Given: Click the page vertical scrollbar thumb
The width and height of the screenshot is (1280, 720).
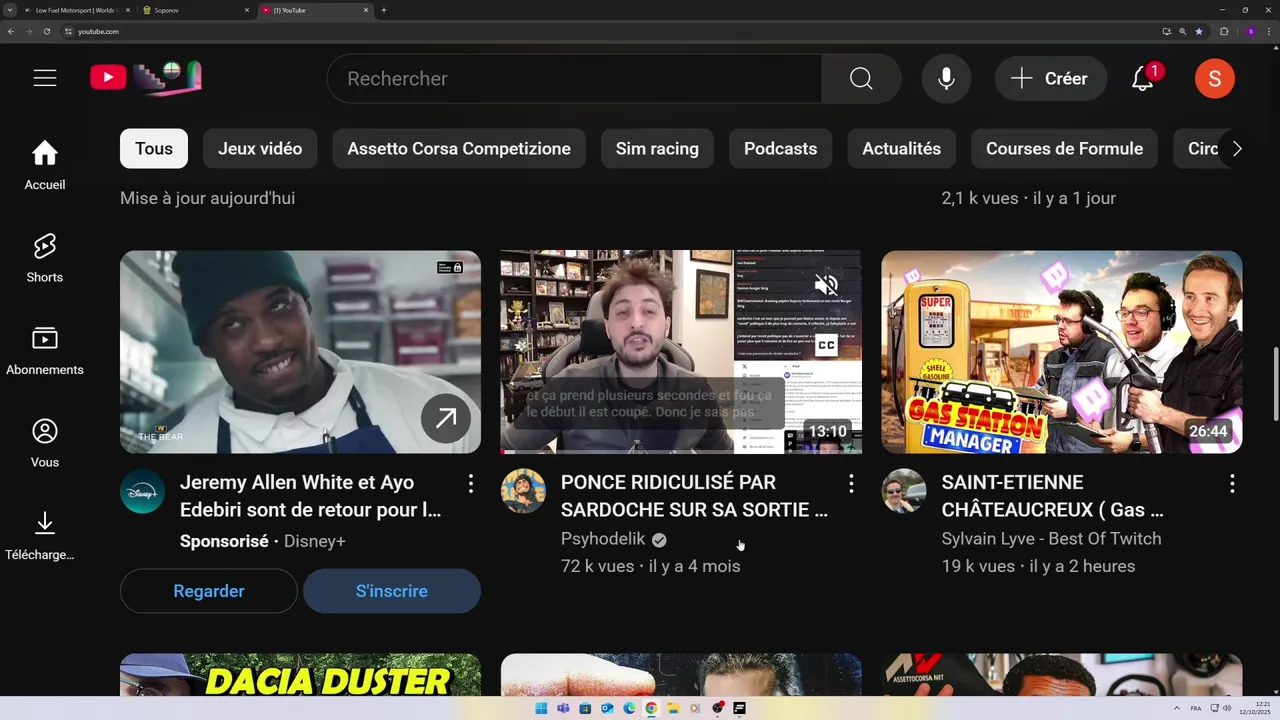Looking at the screenshot, I should (1275, 384).
